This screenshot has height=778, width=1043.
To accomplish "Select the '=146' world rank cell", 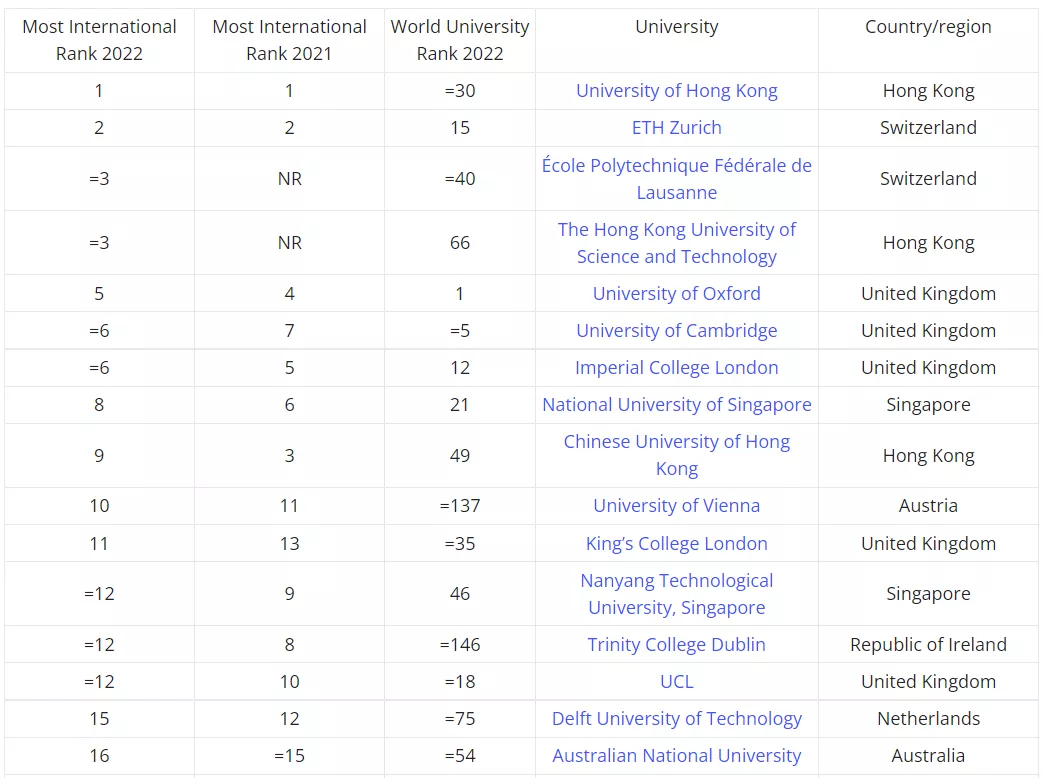I will (x=460, y=644).
